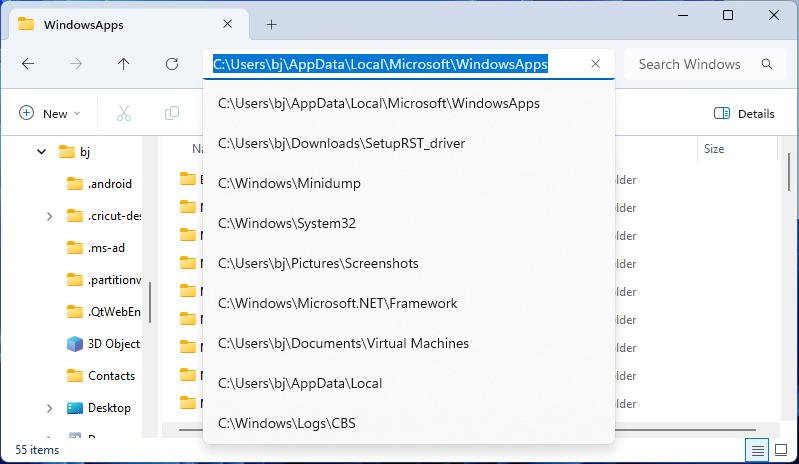The image size is (799, 464).
Task: Select C:\Users\bj\AppData\Local suggestion
Action: pos(409,383)
